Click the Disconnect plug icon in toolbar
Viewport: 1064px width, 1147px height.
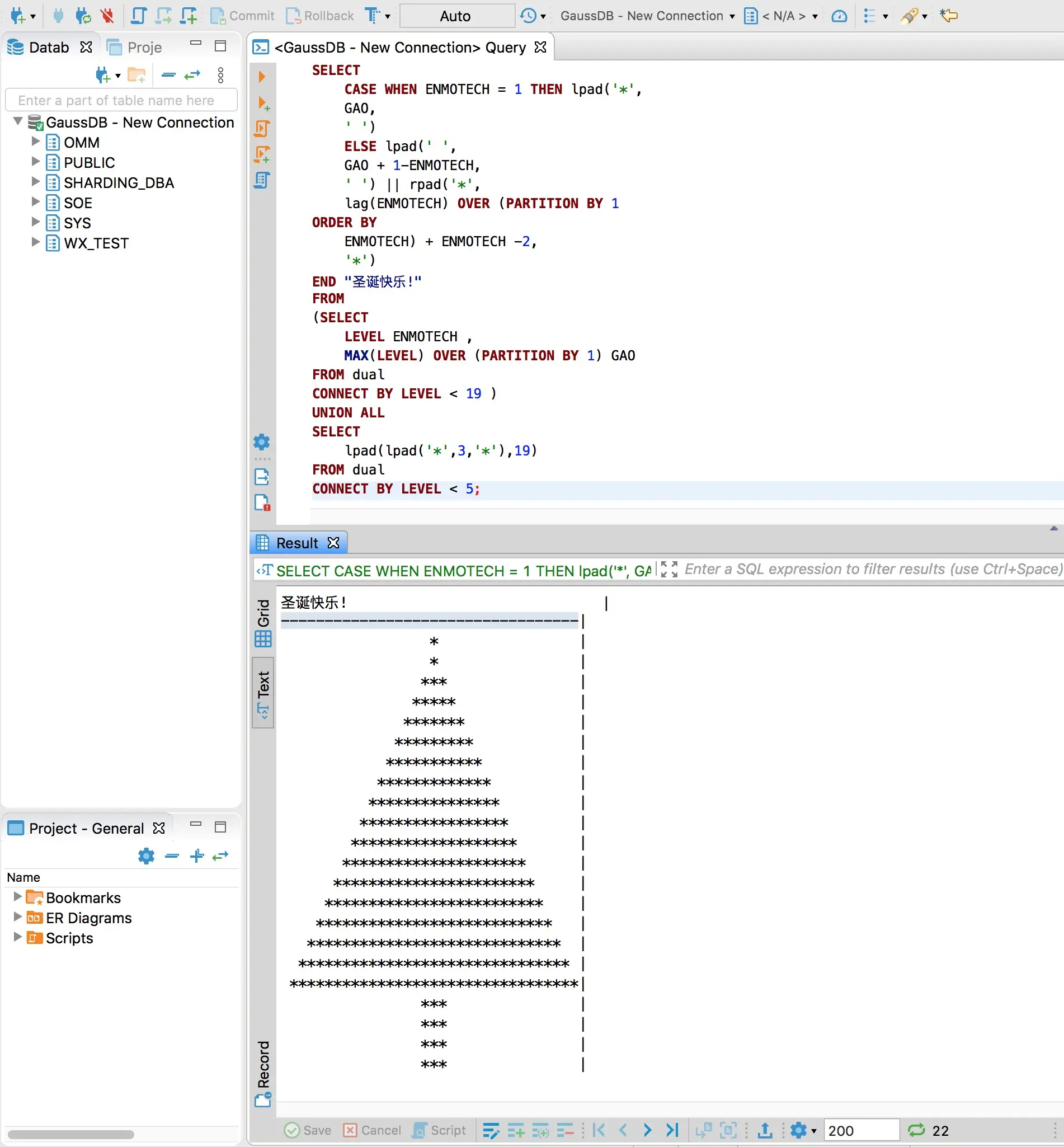coord(107,16)
